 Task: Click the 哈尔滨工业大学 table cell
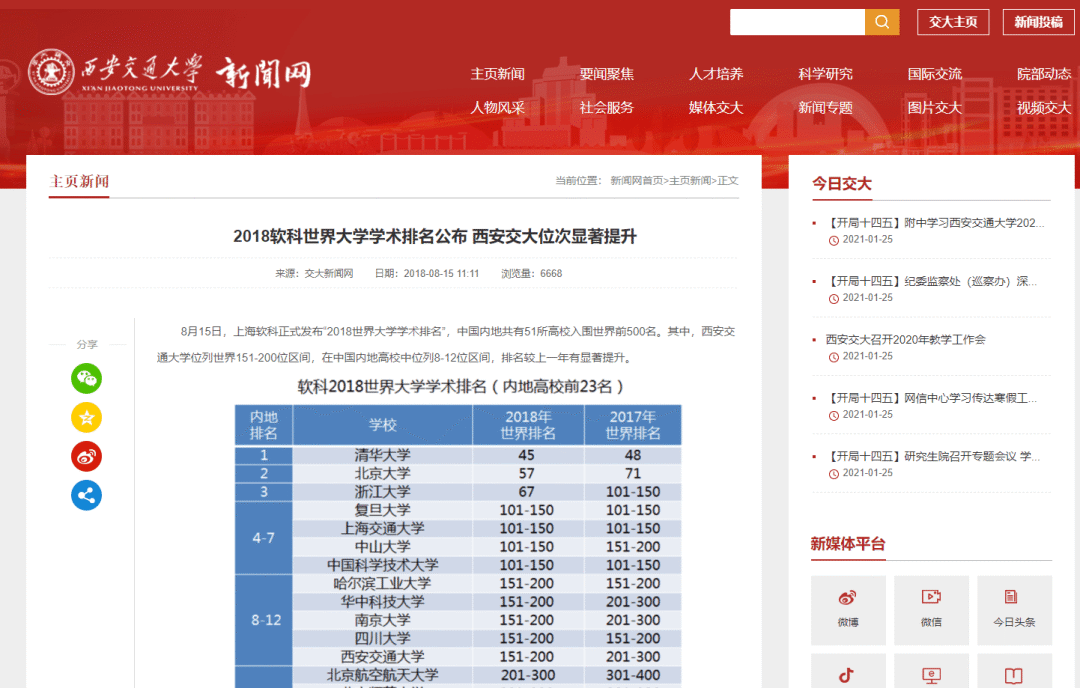pyautogui.click(x=382, y=583)
